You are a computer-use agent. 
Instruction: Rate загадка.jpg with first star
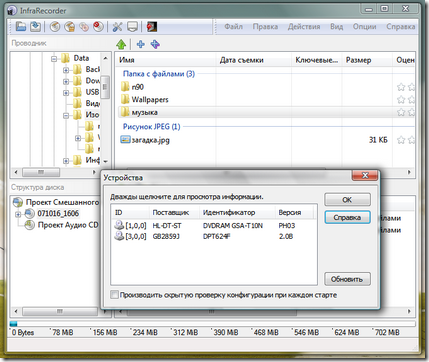401,140
